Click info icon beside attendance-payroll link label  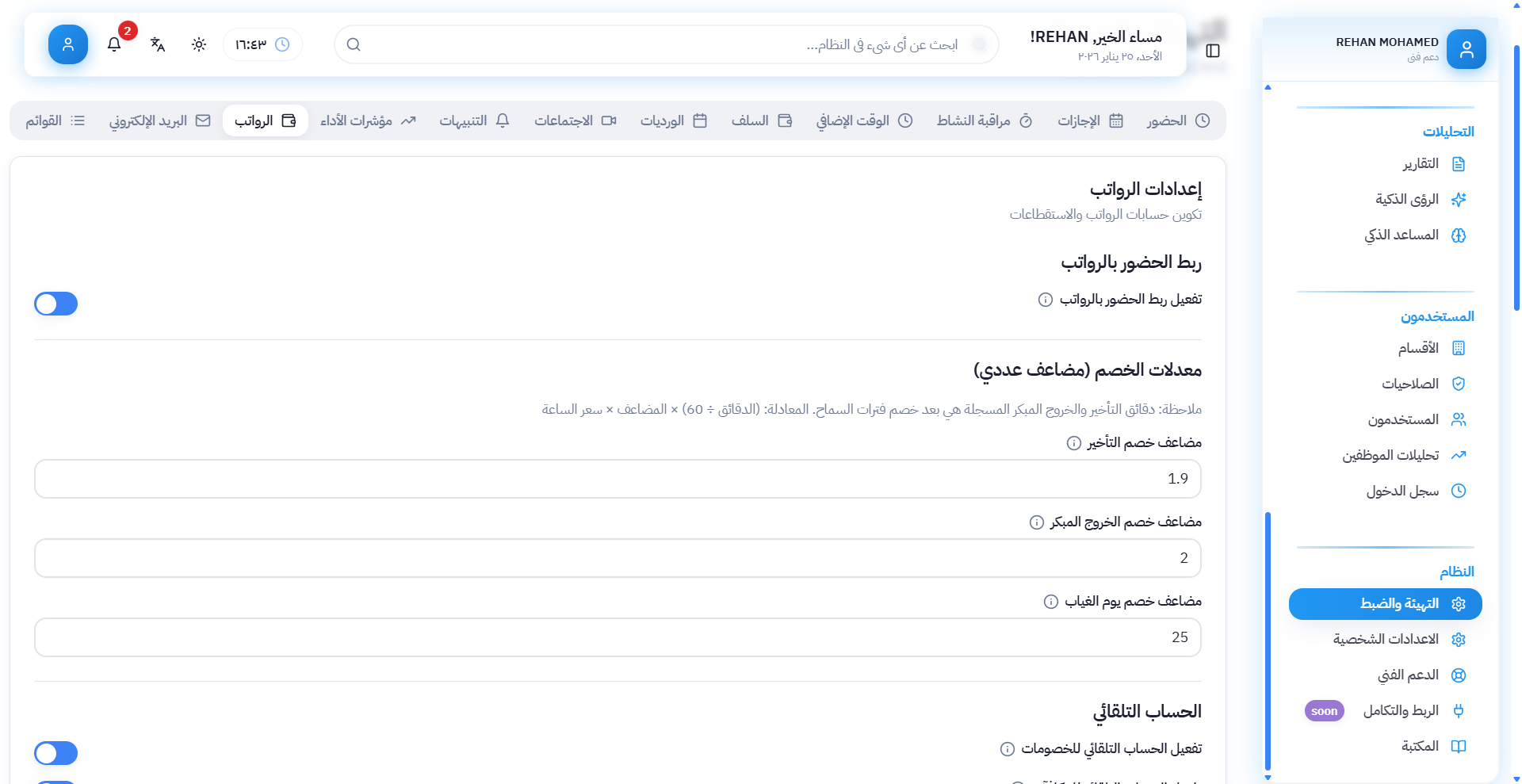point(1046,300)
